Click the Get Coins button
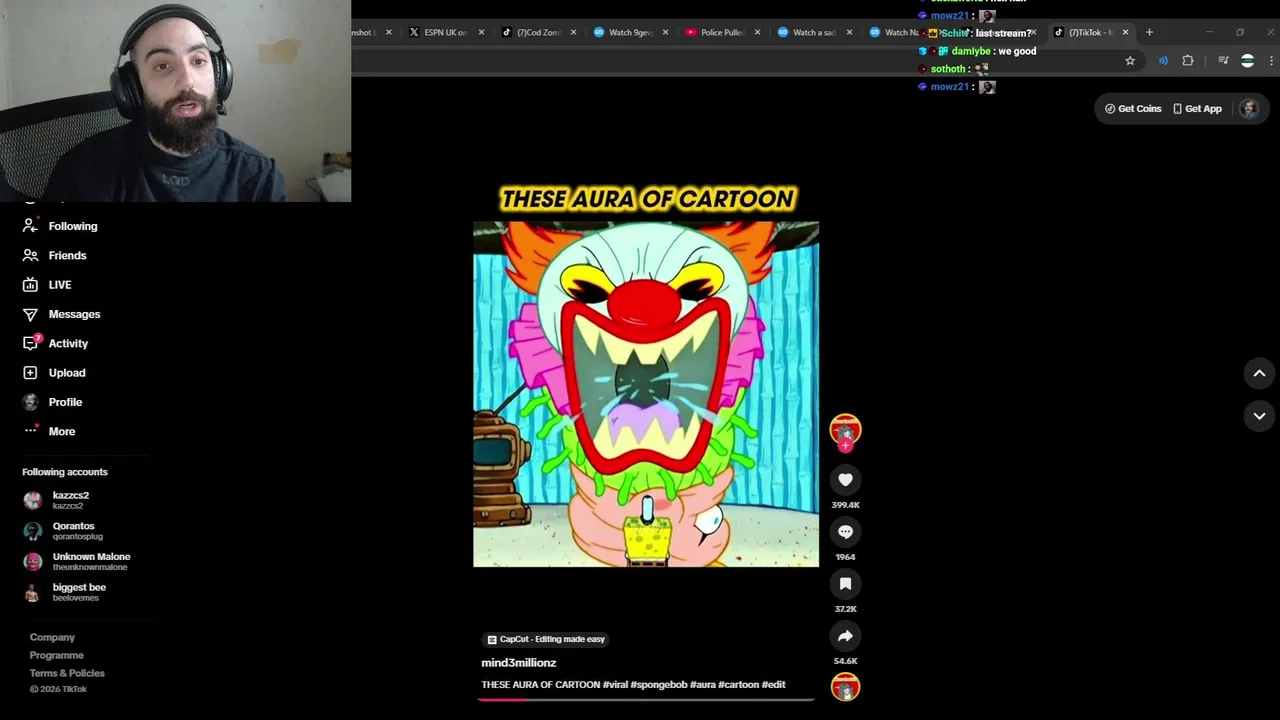The image size is (1280, 720). click(x=1133, y=109)
